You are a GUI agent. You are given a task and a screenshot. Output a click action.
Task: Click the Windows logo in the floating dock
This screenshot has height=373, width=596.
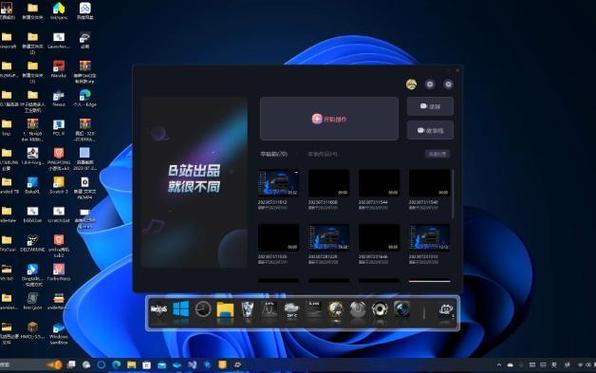[x=181, y=309]
